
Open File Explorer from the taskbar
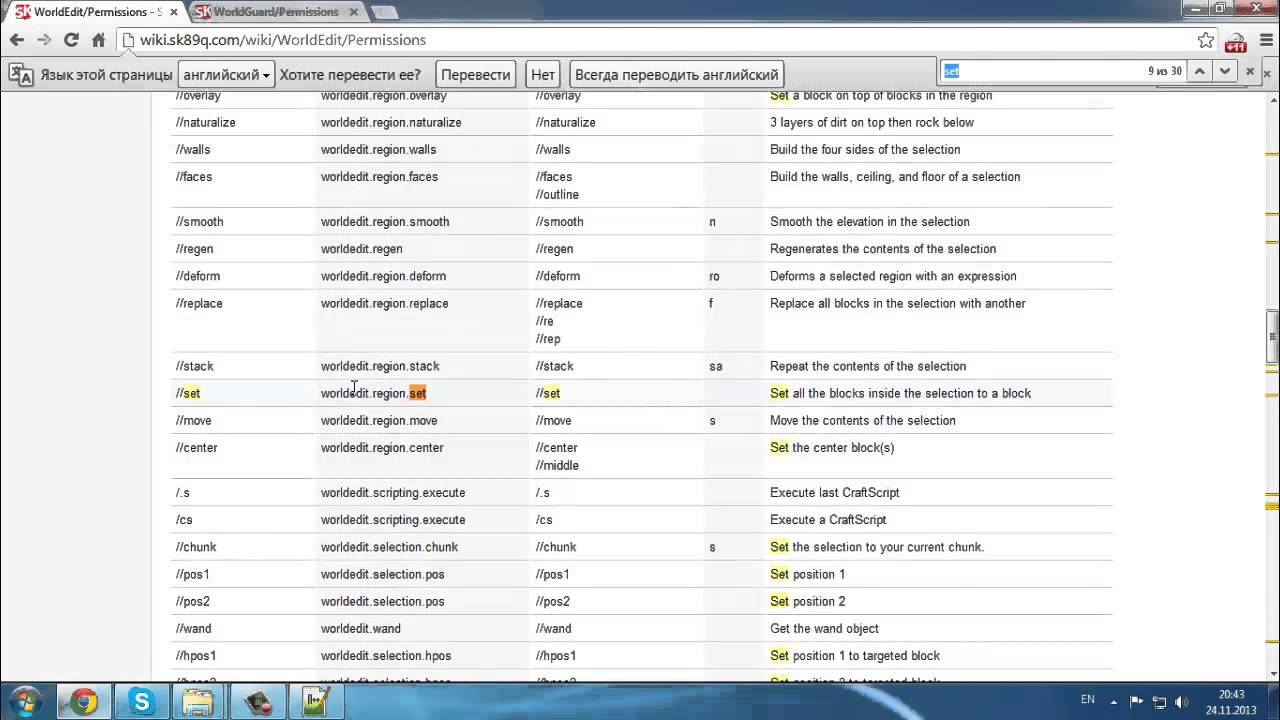point(199,702)
